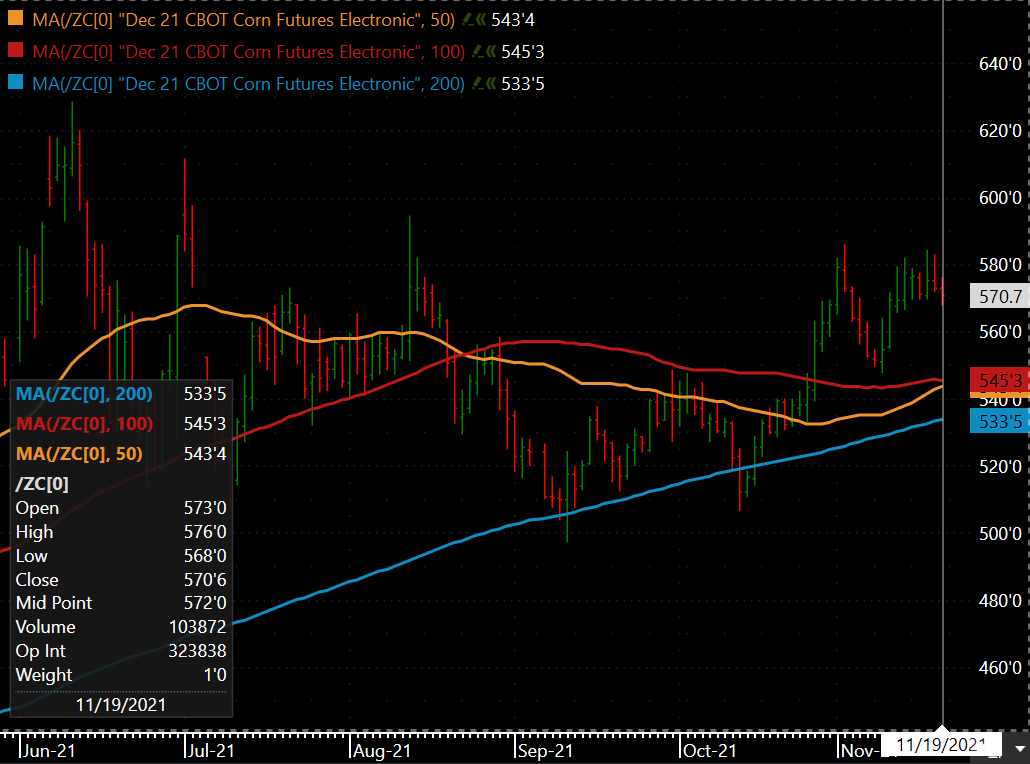Click the 500'0 price axis label
Viewport: 1030px width, 764px height.
1000,533
